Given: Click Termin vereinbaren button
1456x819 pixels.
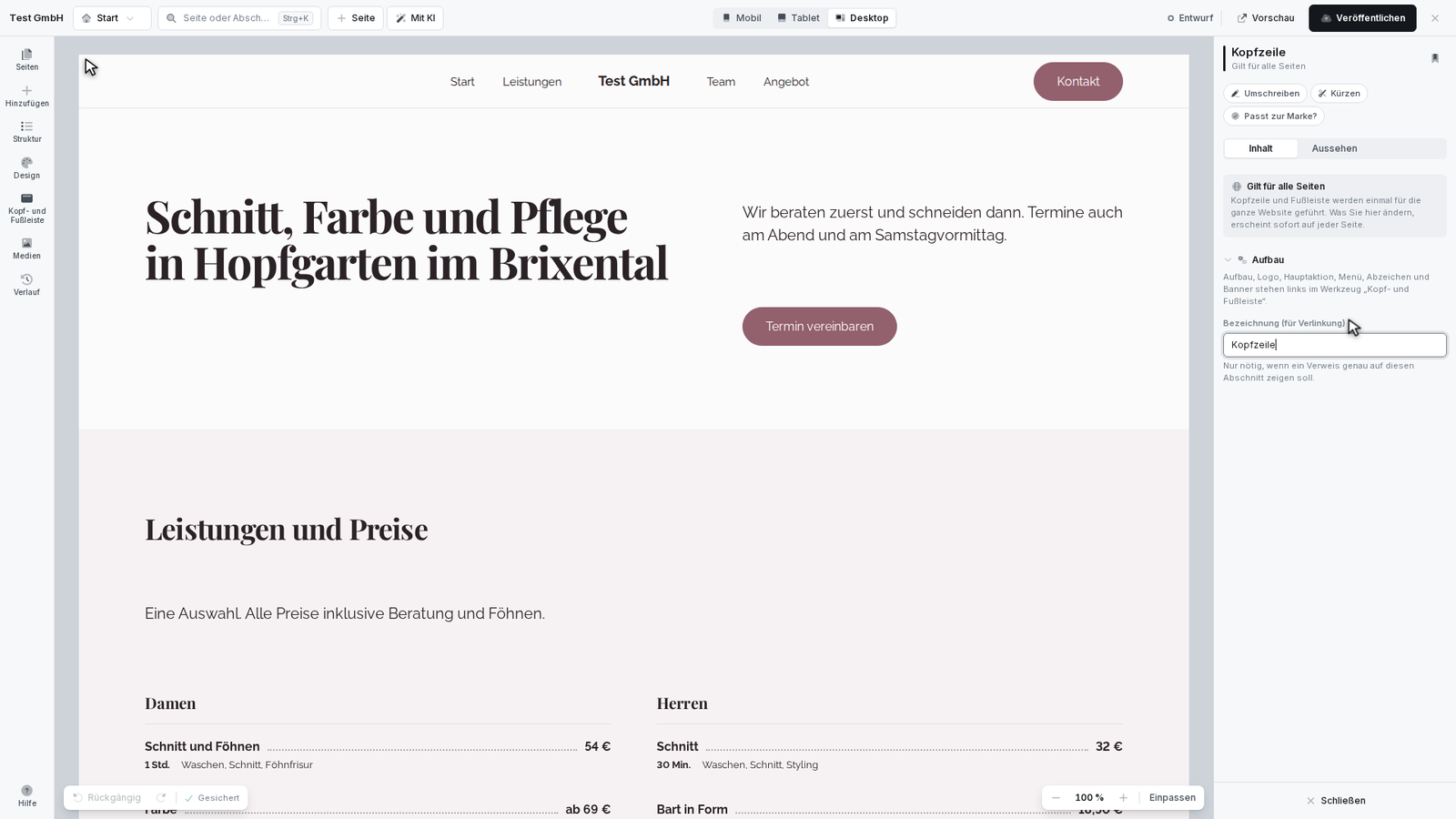Looking at the screenshot, I should pyautogui.click(x=819, y=327).
